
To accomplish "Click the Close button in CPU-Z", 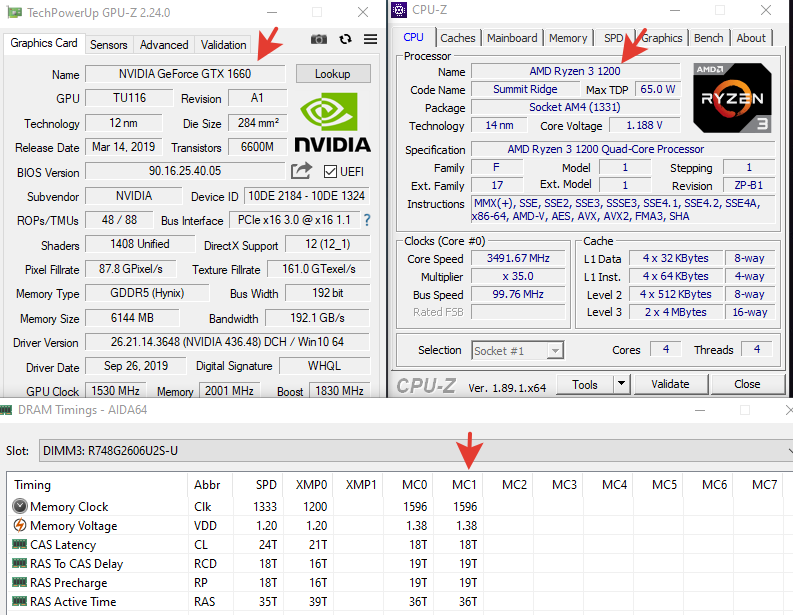I will 746,384.
